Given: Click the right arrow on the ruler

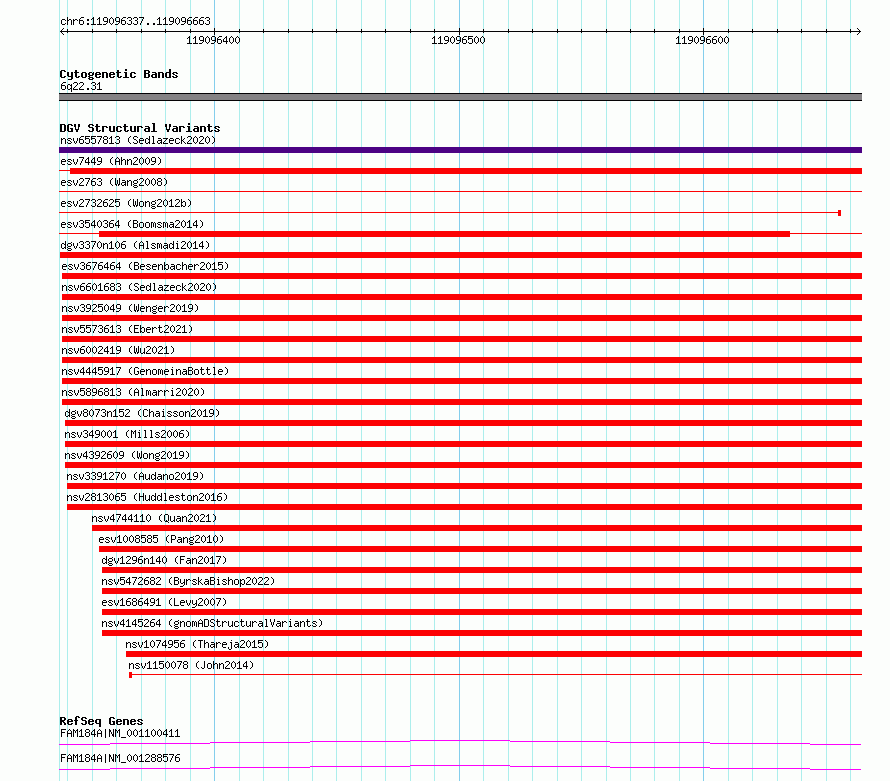Looking at the screenshot, I should 858,32.
